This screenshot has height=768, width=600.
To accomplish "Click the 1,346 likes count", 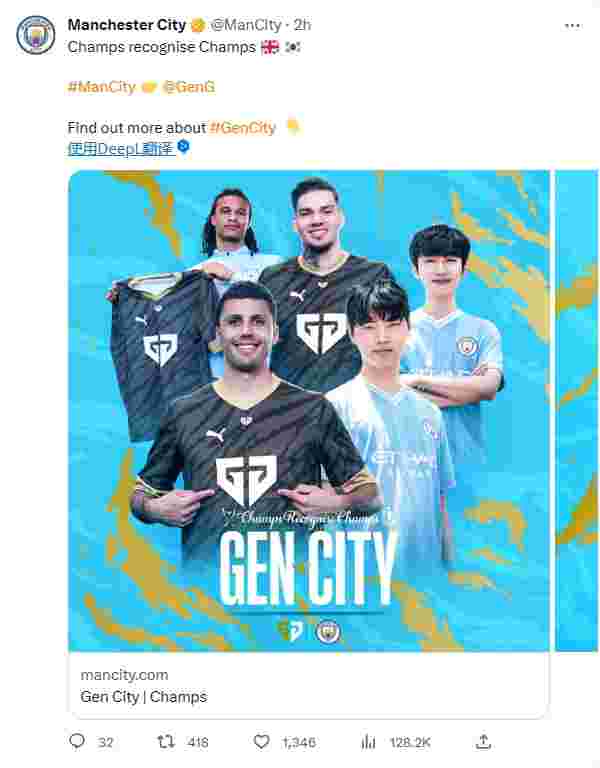I will pyautogui.click(x=299, y=743).
